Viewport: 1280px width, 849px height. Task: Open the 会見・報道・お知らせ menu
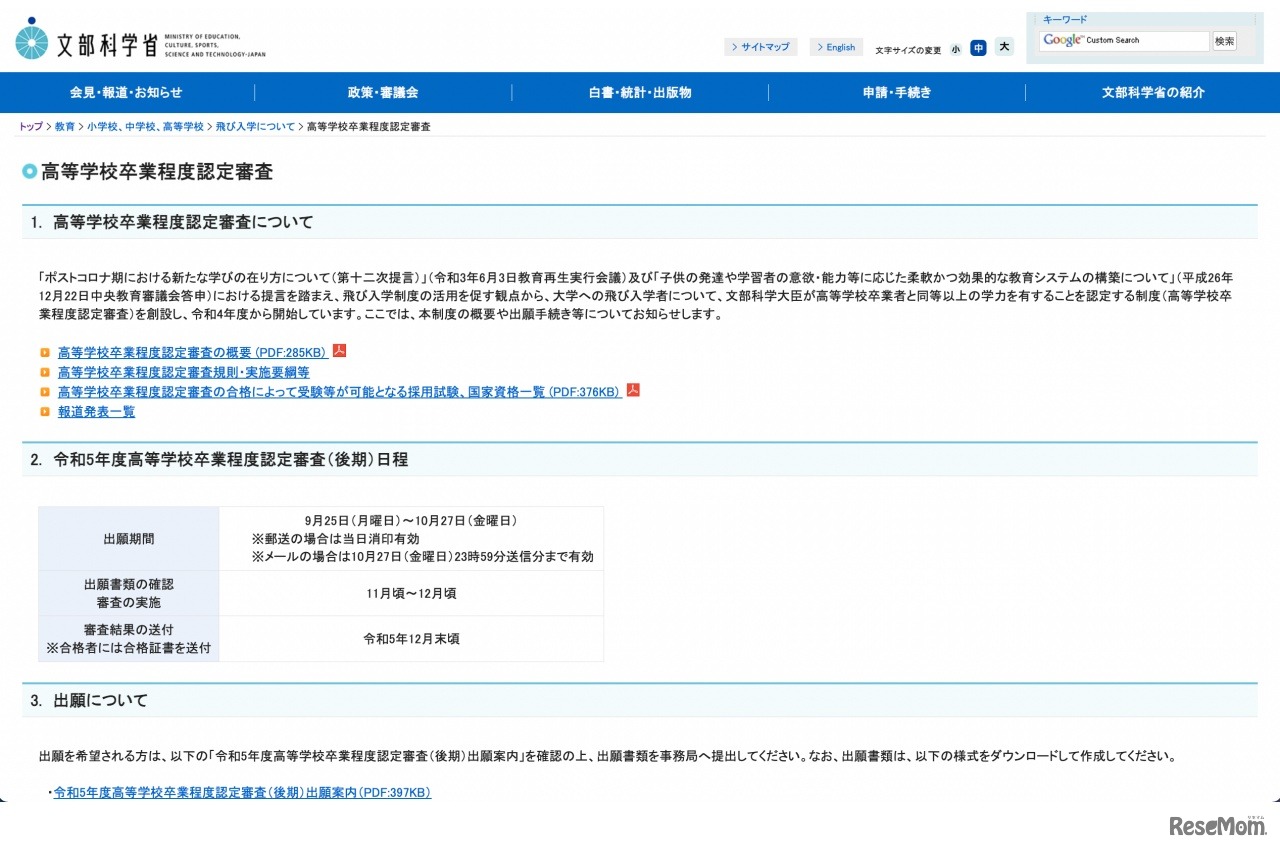click(126, 92)
